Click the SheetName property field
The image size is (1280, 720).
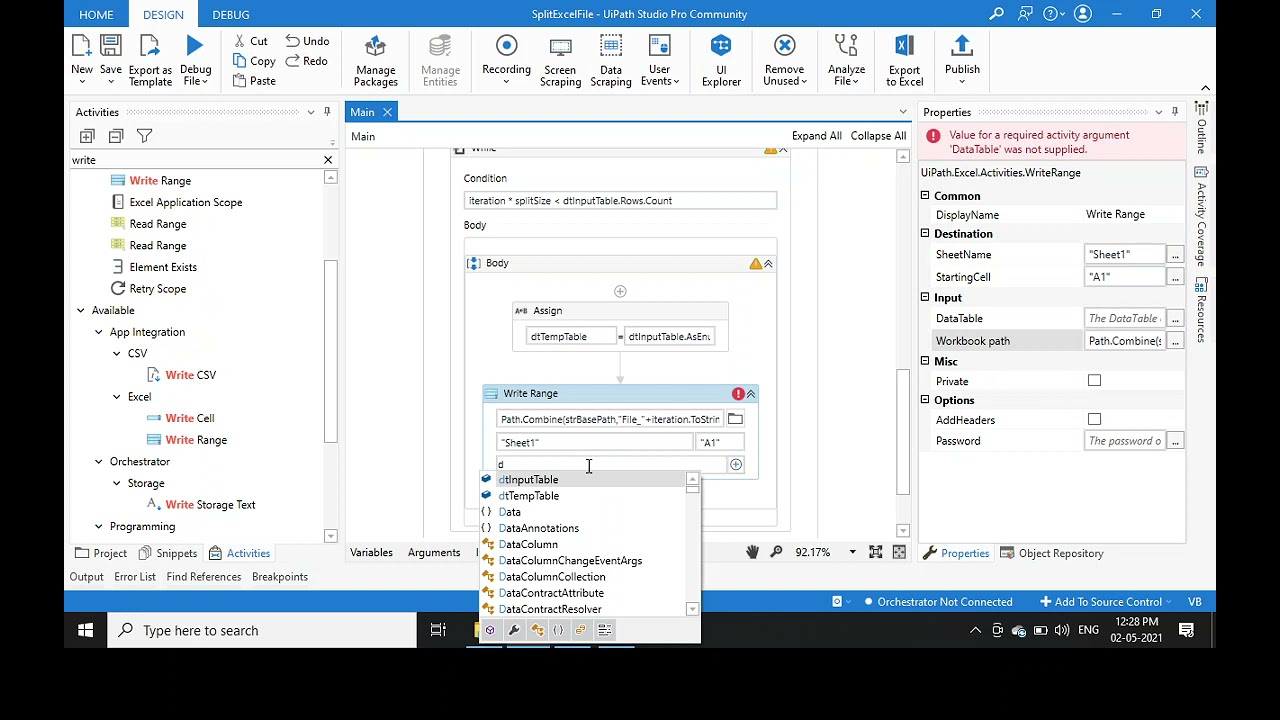1125,255
